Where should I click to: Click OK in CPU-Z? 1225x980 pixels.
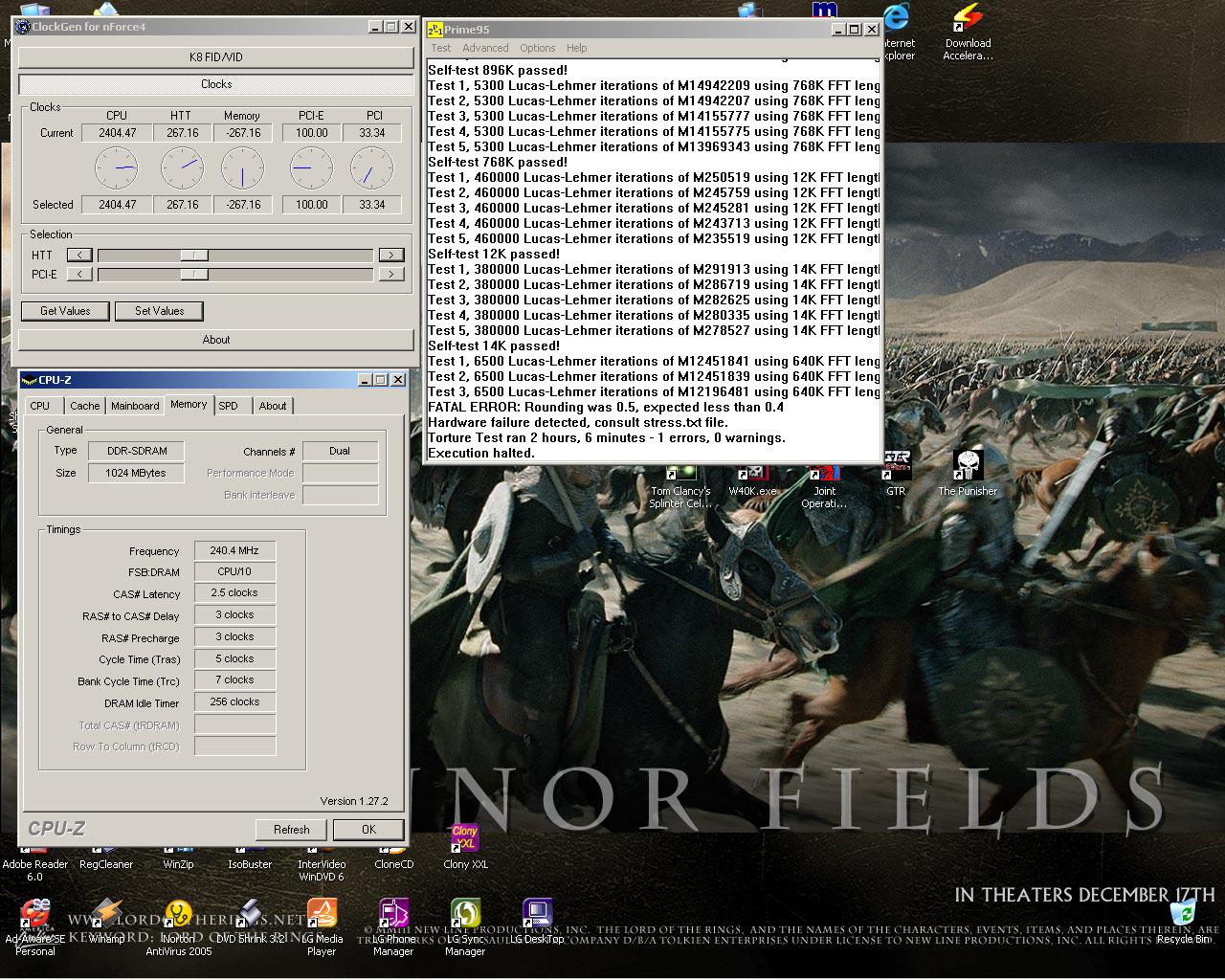click(368, 830)
